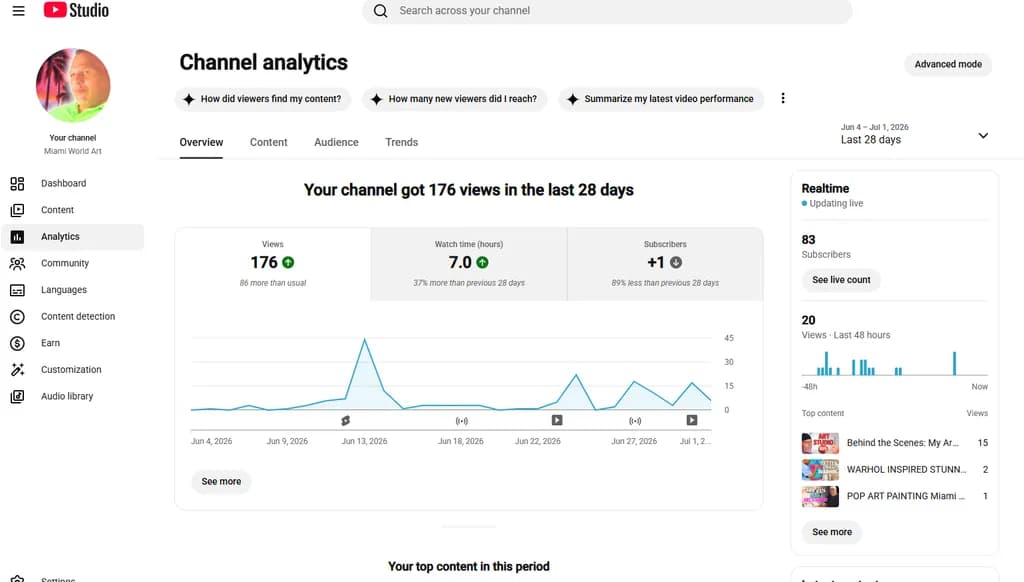
Task: Click the search across your channel field
Action: click(x=607, y=11)
